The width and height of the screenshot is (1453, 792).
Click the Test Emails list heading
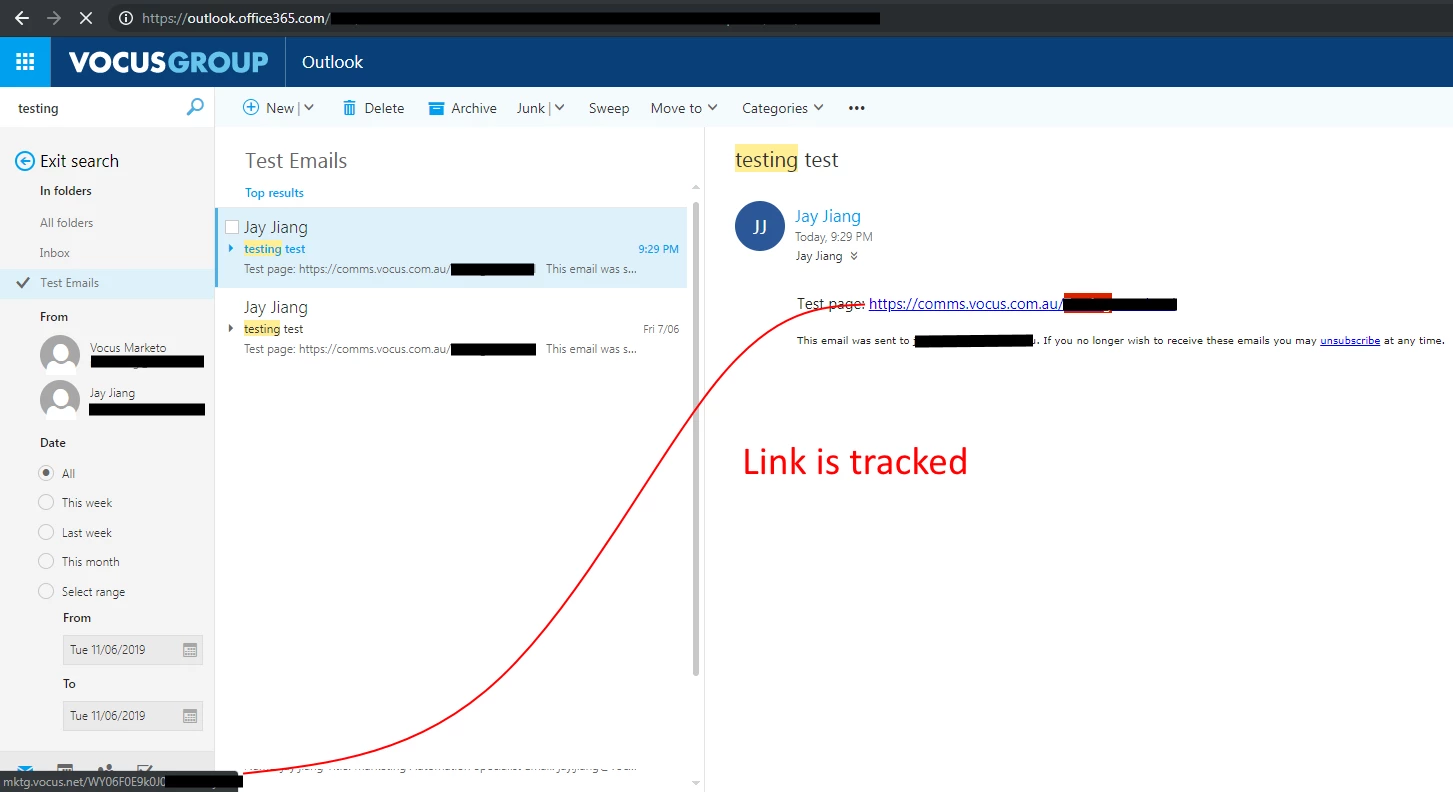(296, 161)
